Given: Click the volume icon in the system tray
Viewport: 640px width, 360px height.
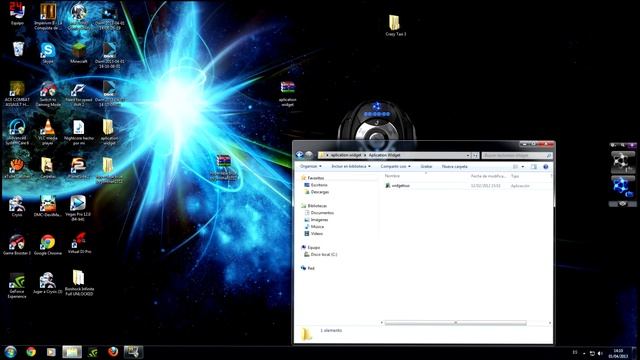Looking at the screenshot, I should pos(600,353).
